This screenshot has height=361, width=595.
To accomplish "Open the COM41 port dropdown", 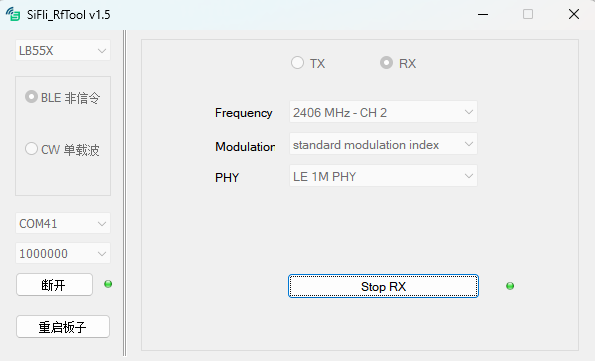I will [x=63, y=223].
